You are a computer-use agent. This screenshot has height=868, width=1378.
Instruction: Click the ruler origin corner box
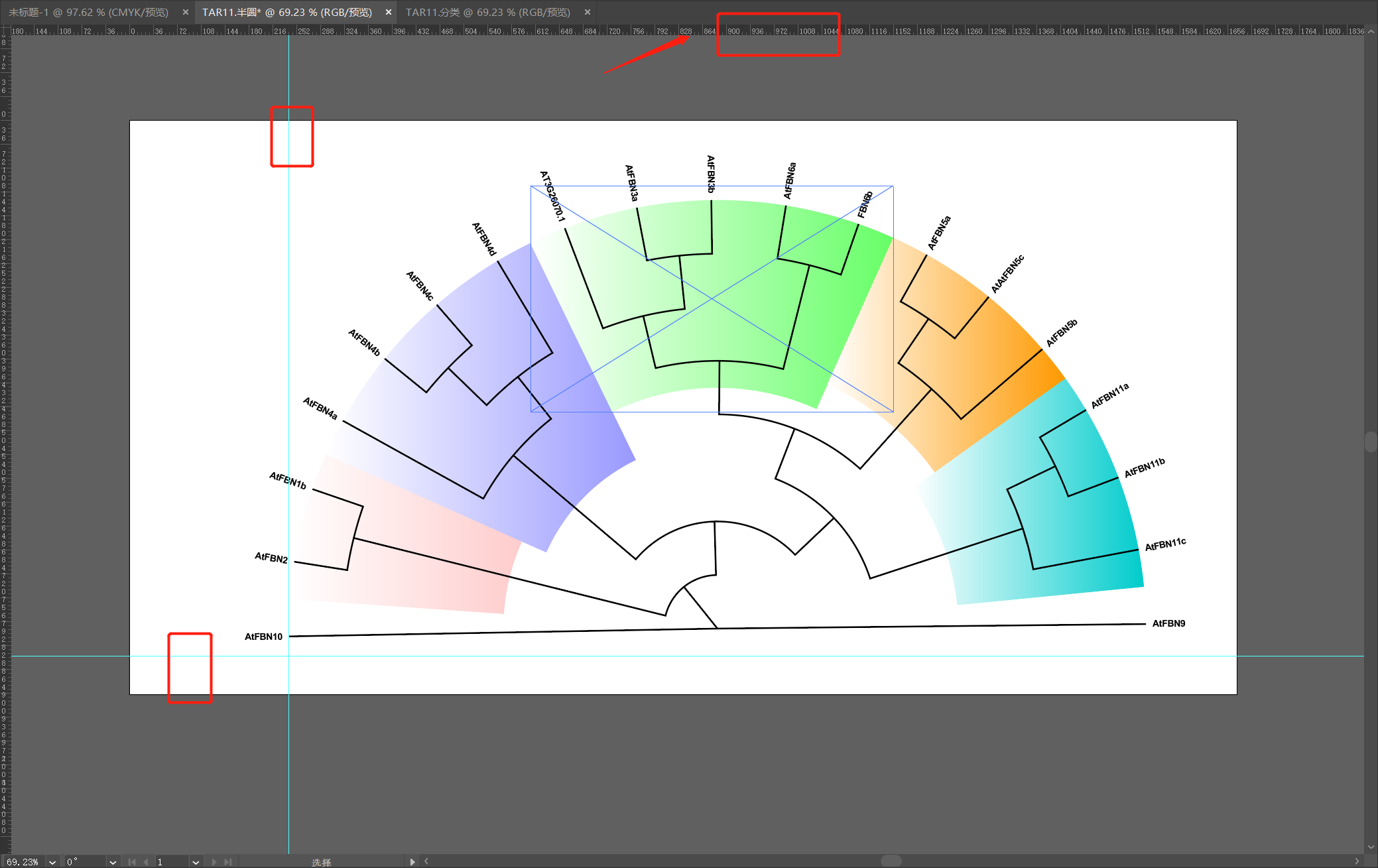tap(5, 31)
